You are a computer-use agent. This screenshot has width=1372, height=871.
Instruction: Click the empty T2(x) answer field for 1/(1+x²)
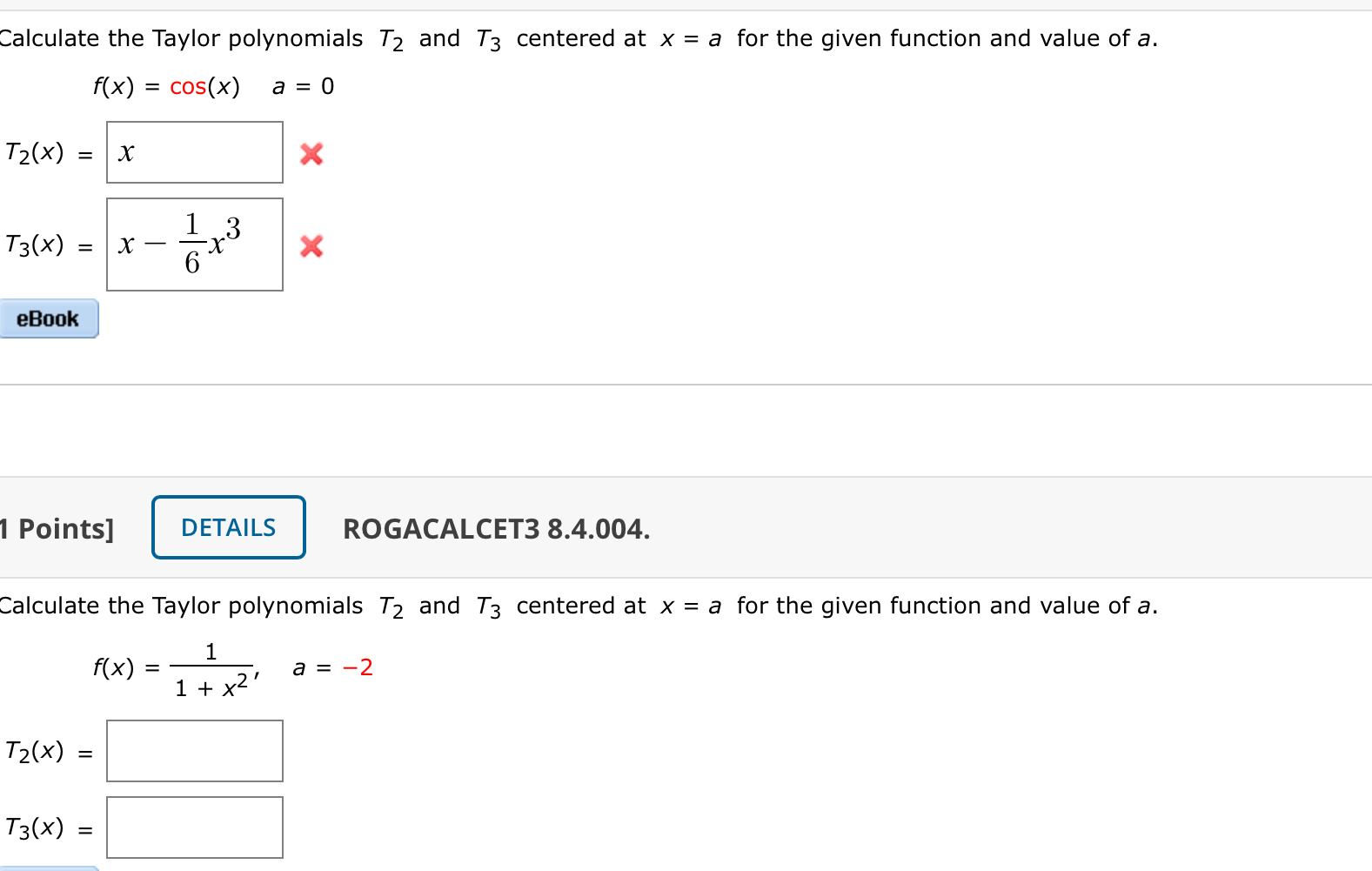(194, 750)
